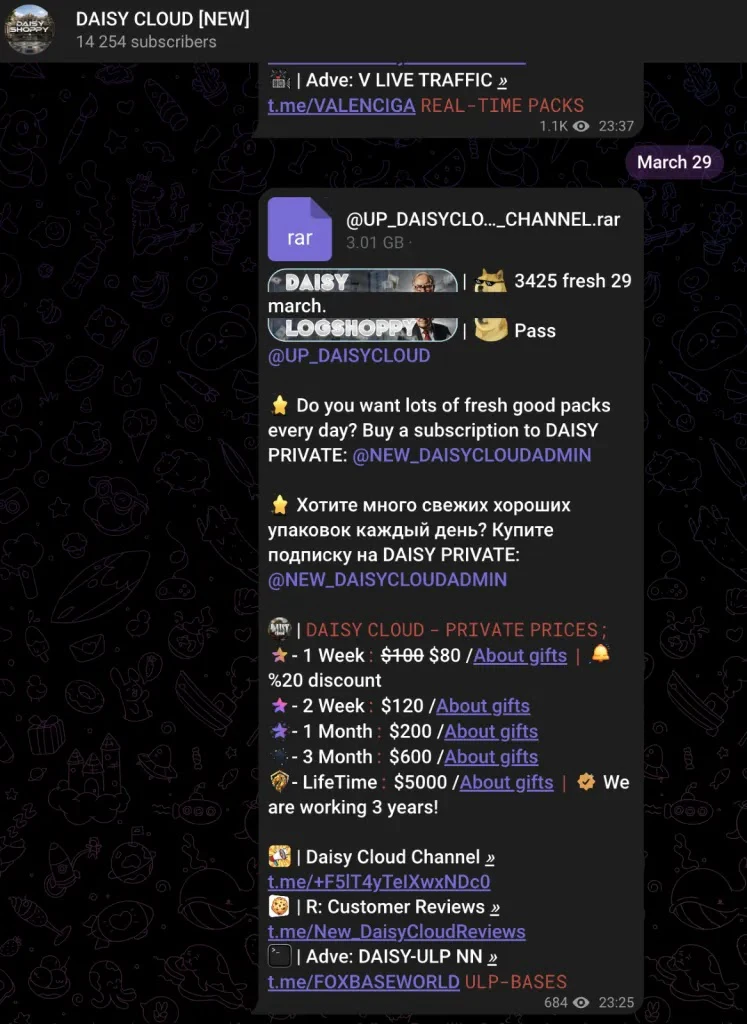Image resolution: width=747 pixels, height=1024 pixels.
Task: Open the t.me/New_DaisyCloudReviews link
Action: tap(396, 931)
